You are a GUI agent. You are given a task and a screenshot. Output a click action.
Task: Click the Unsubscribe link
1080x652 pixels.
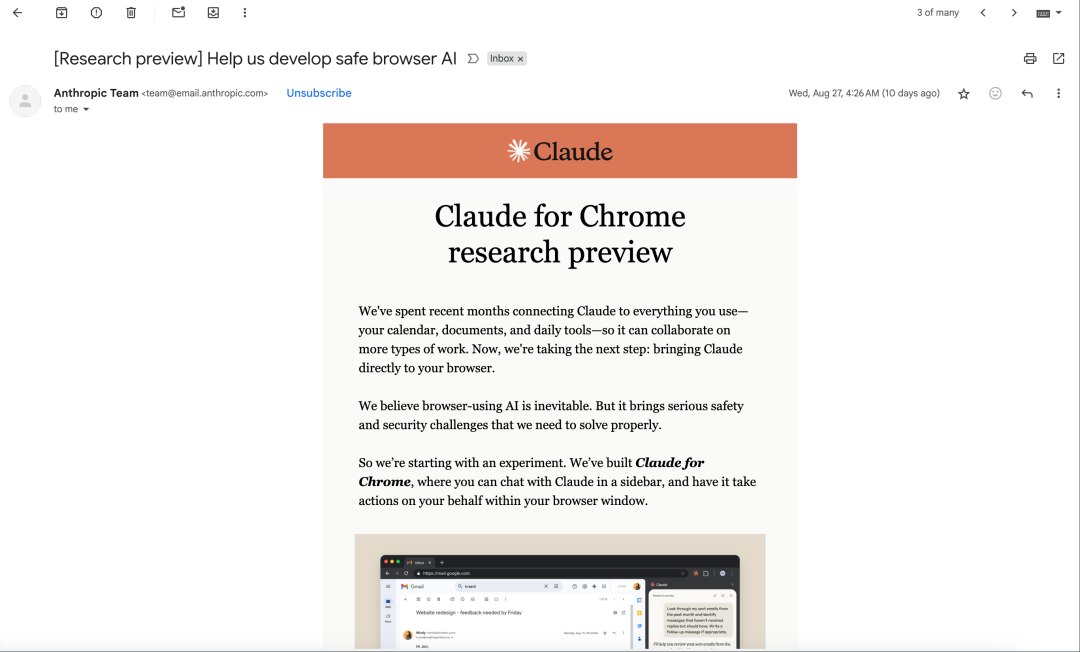pyautogui.click(x=319, y=93)
